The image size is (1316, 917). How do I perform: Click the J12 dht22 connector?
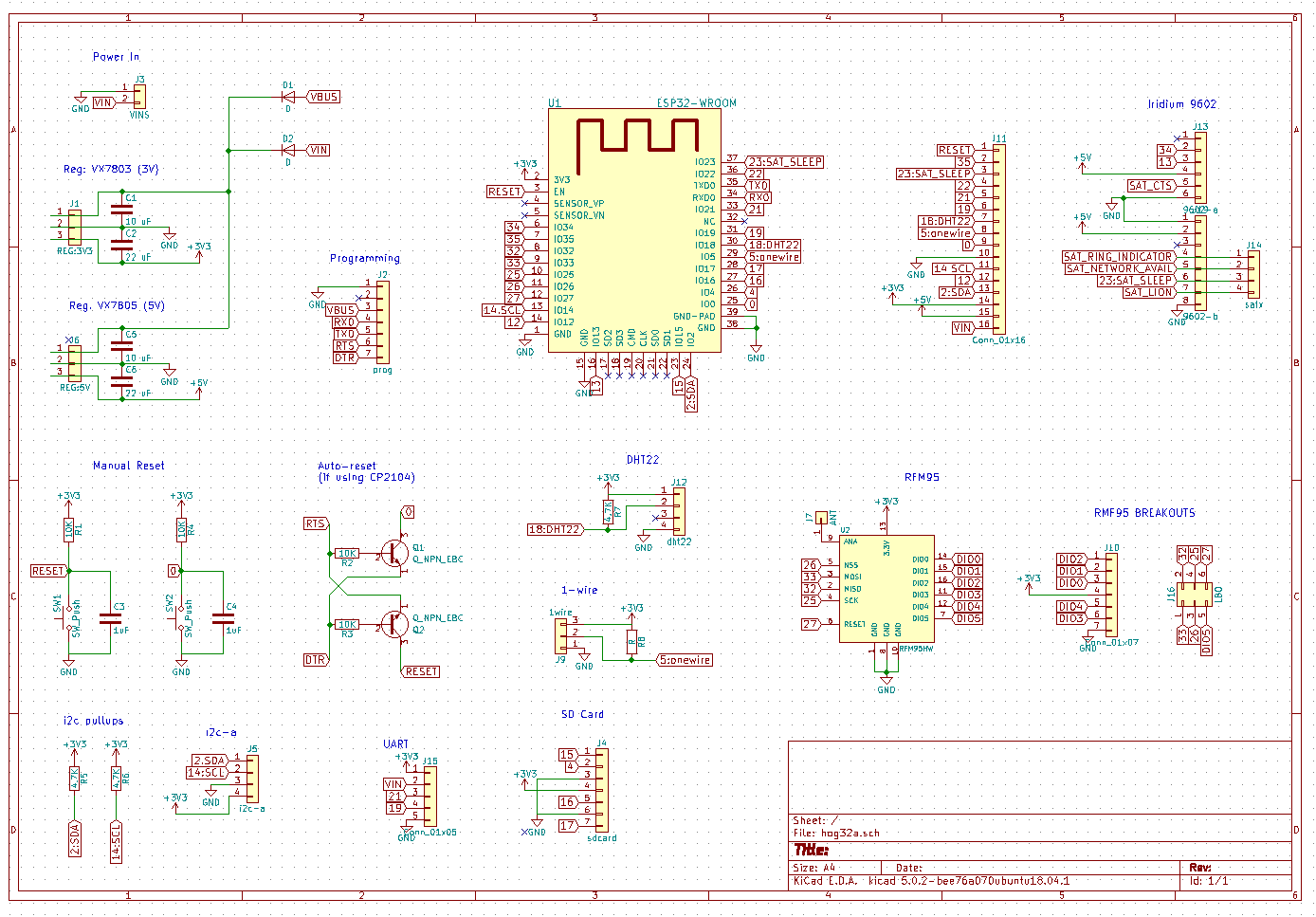coord(678,512)
